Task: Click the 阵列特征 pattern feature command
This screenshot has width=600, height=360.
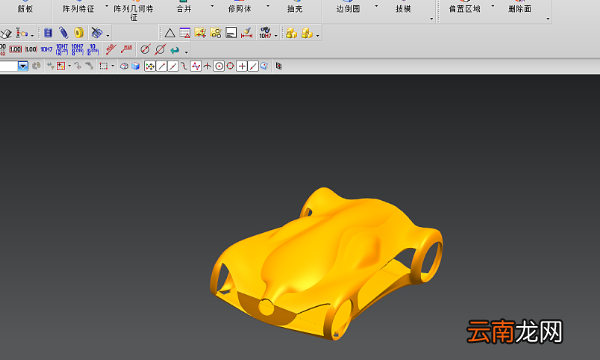Action: coord(78,8)
